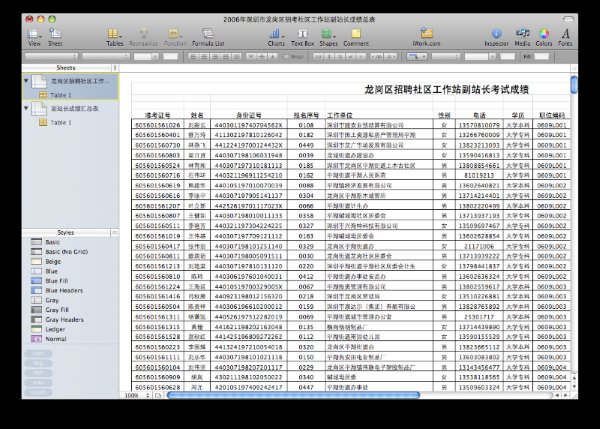Open the Styles pane options menu
This screenshot has height=429, width=600.
[x=114, y=232]
